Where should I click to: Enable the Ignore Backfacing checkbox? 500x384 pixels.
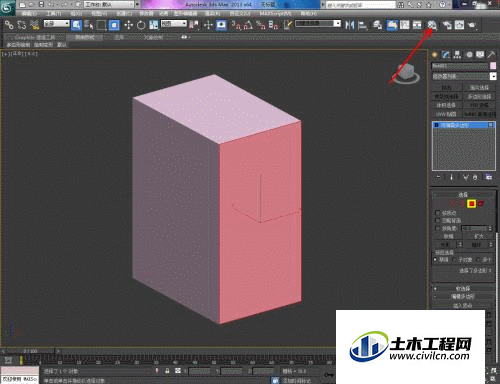pyautogui.click(x=438, y=220)
